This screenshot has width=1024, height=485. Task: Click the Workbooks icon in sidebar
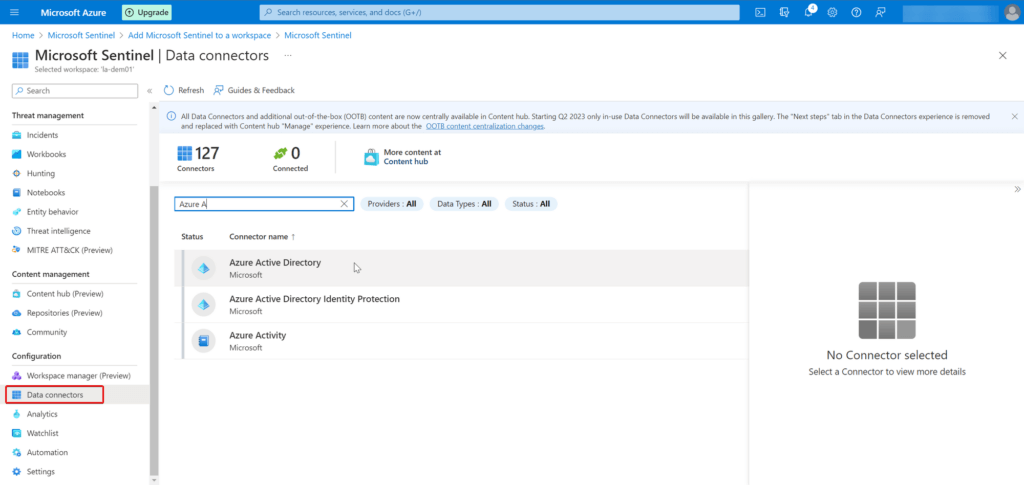point(17,154)
